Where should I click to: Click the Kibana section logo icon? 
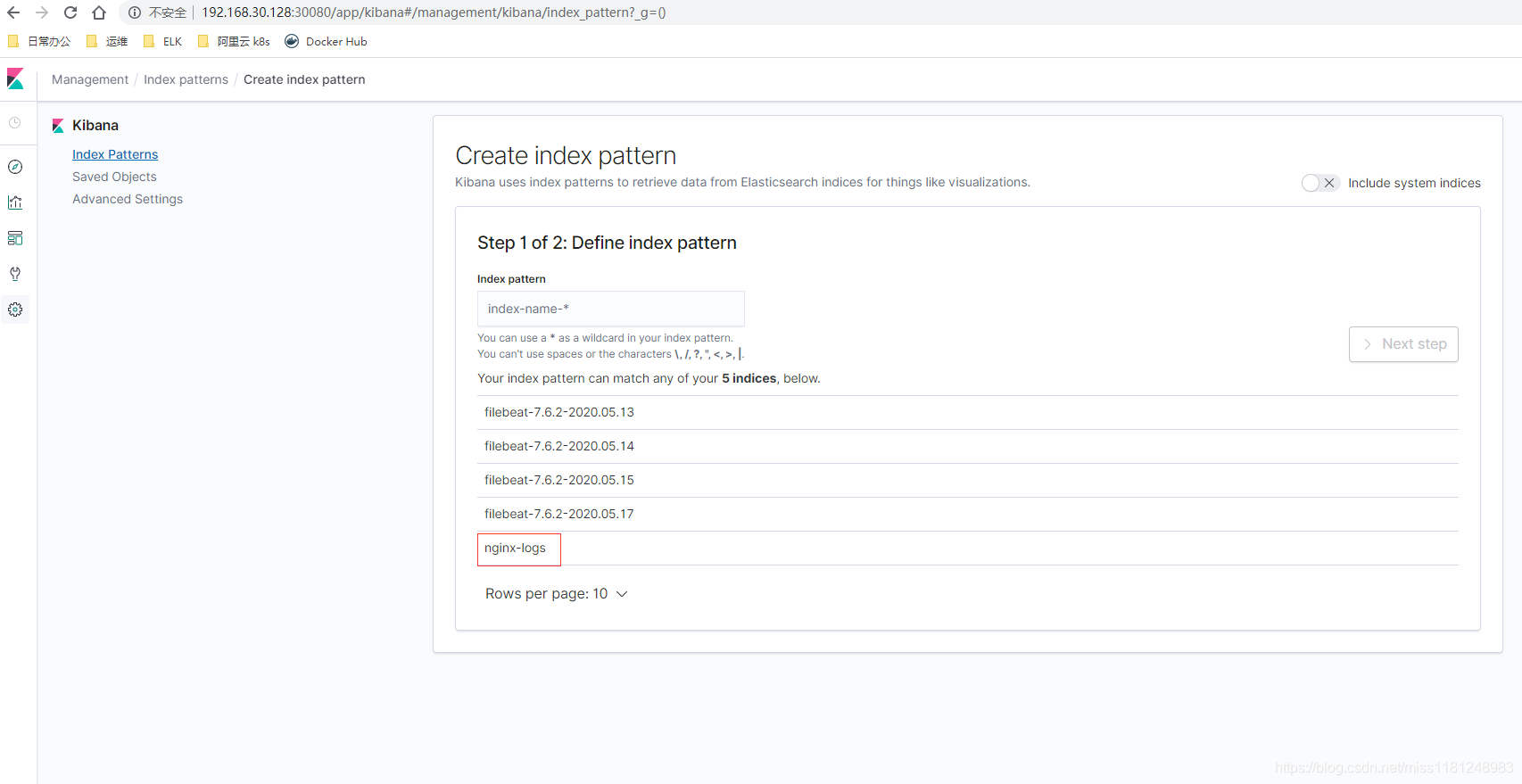pyautogui.click(x=58, y=126)
